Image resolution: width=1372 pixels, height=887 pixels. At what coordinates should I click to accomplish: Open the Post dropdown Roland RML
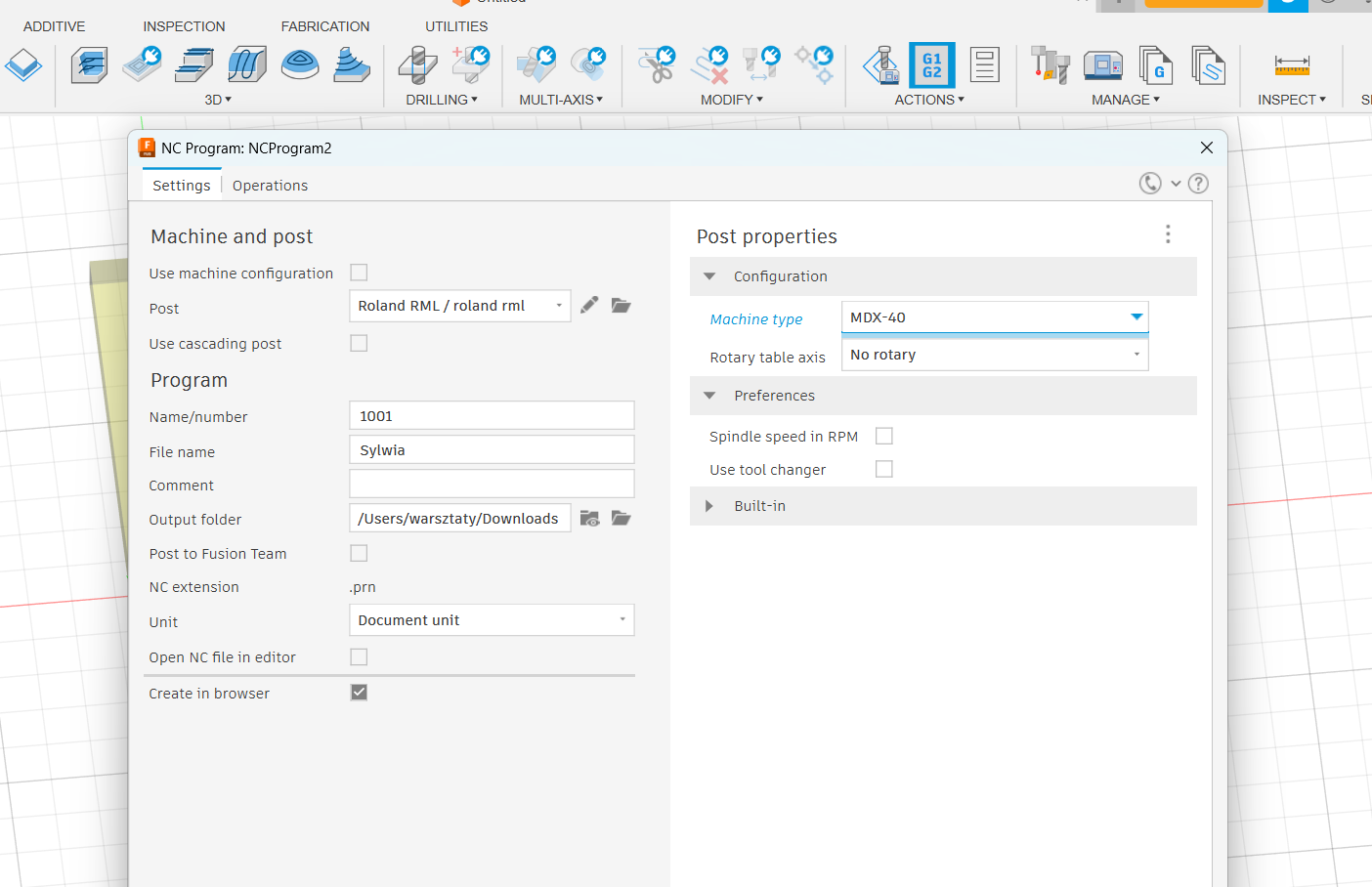point(460,306)
